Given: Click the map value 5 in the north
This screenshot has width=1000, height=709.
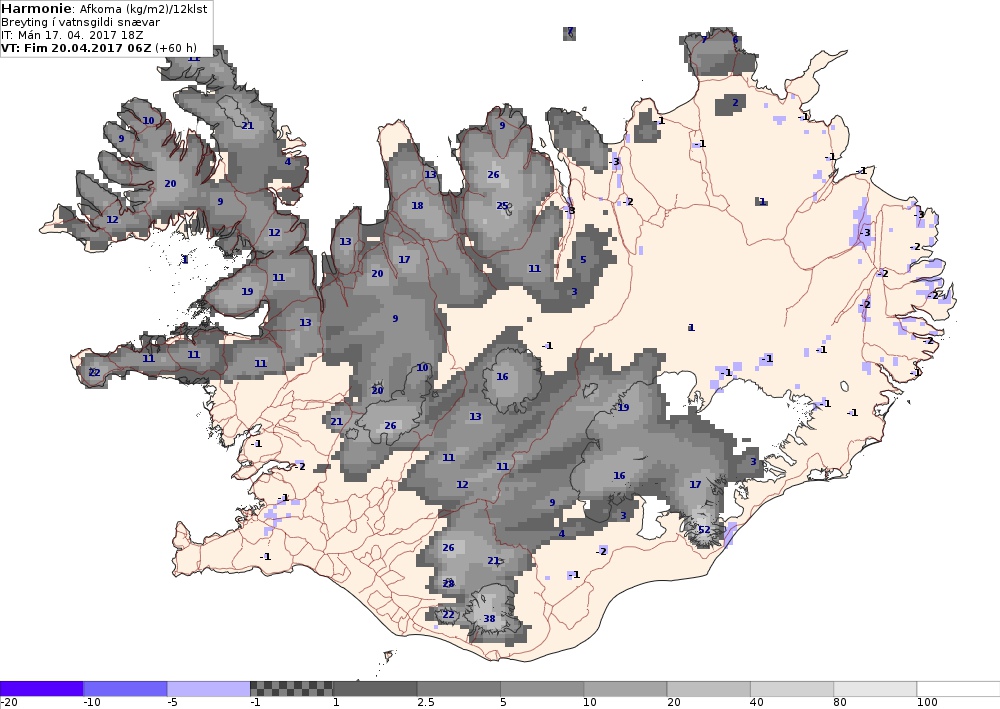Looking at the screenshot, I should tap(583, 259).
